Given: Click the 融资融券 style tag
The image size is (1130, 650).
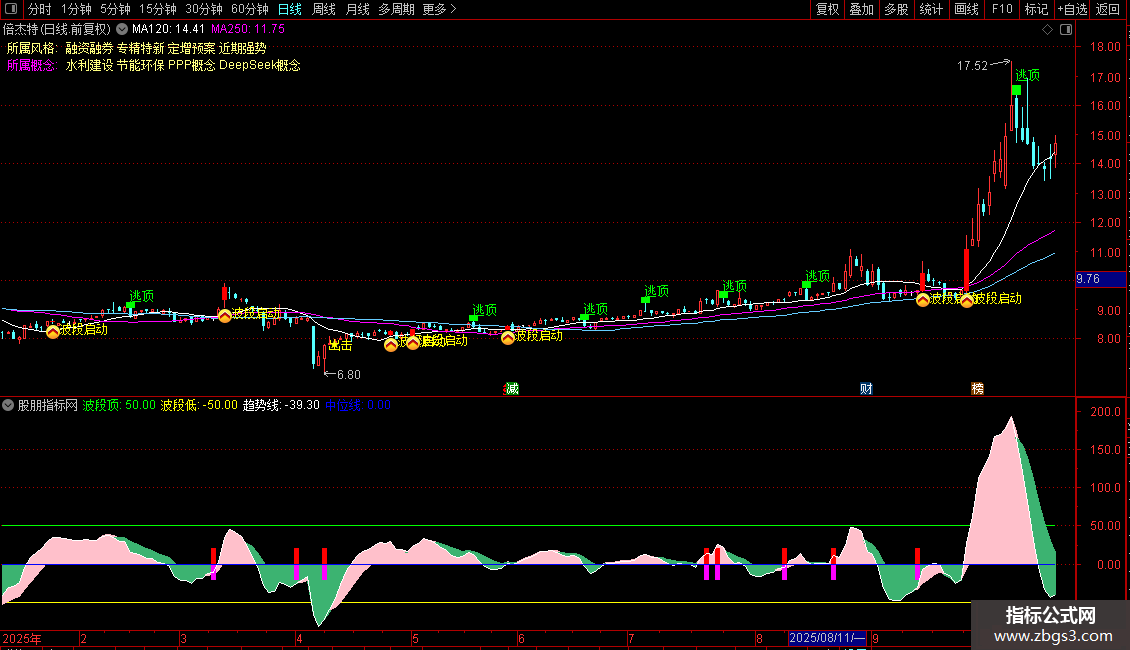Looking at the screenshot, I should point(89,48).
